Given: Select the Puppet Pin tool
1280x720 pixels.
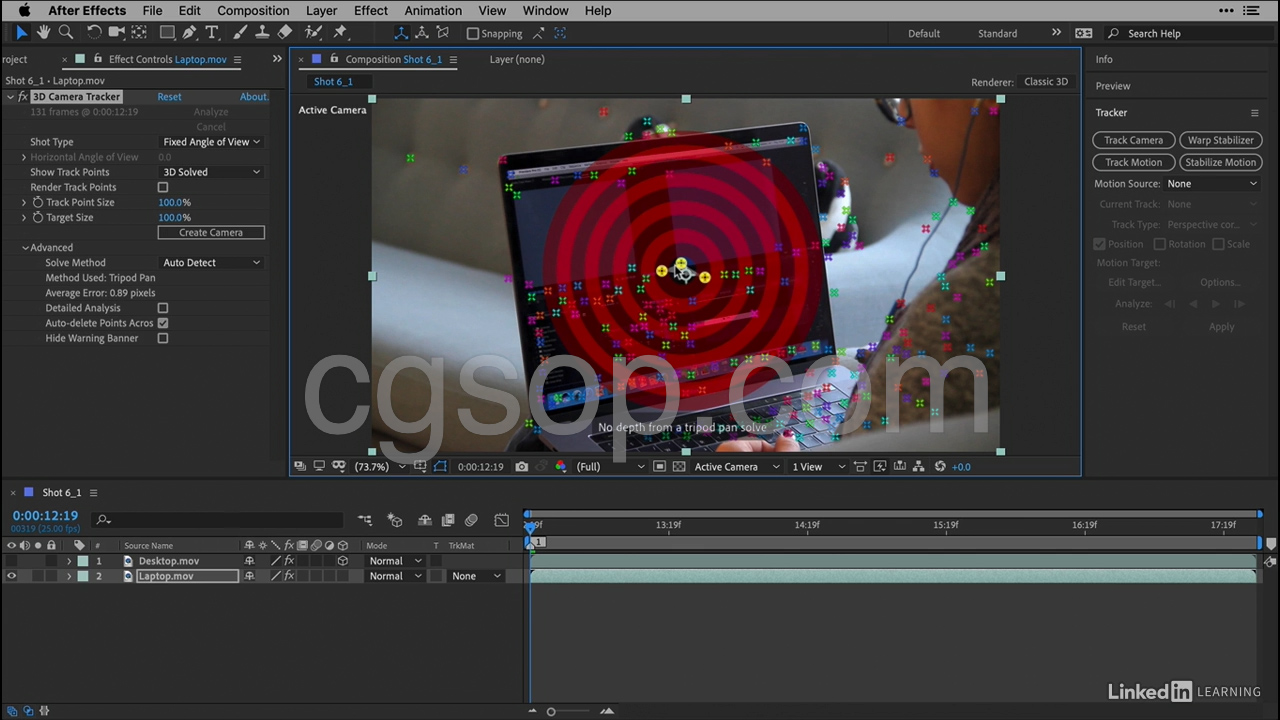Looking at the screenshot, I should point(340,33).
